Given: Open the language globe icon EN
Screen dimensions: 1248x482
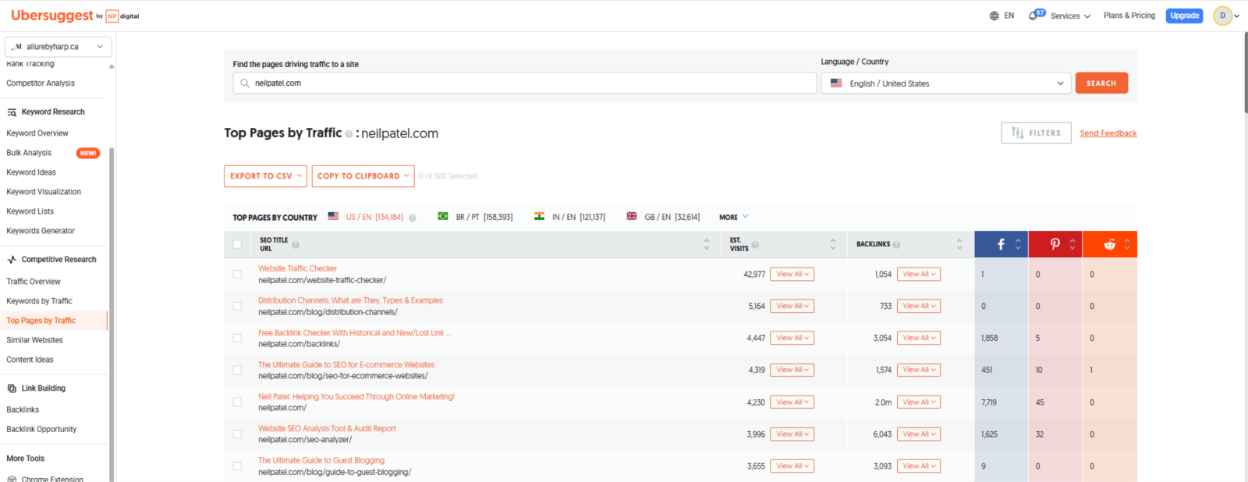Looking at the screenshot, I should pyautogui.click(x=994, y=16).
